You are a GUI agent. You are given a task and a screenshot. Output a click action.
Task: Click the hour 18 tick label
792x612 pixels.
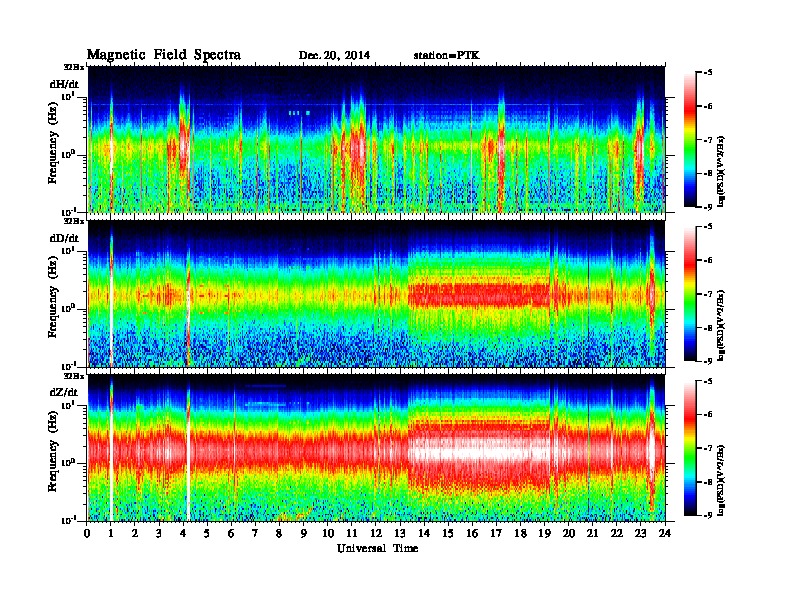pyautogui.click(x=520, y=534)
